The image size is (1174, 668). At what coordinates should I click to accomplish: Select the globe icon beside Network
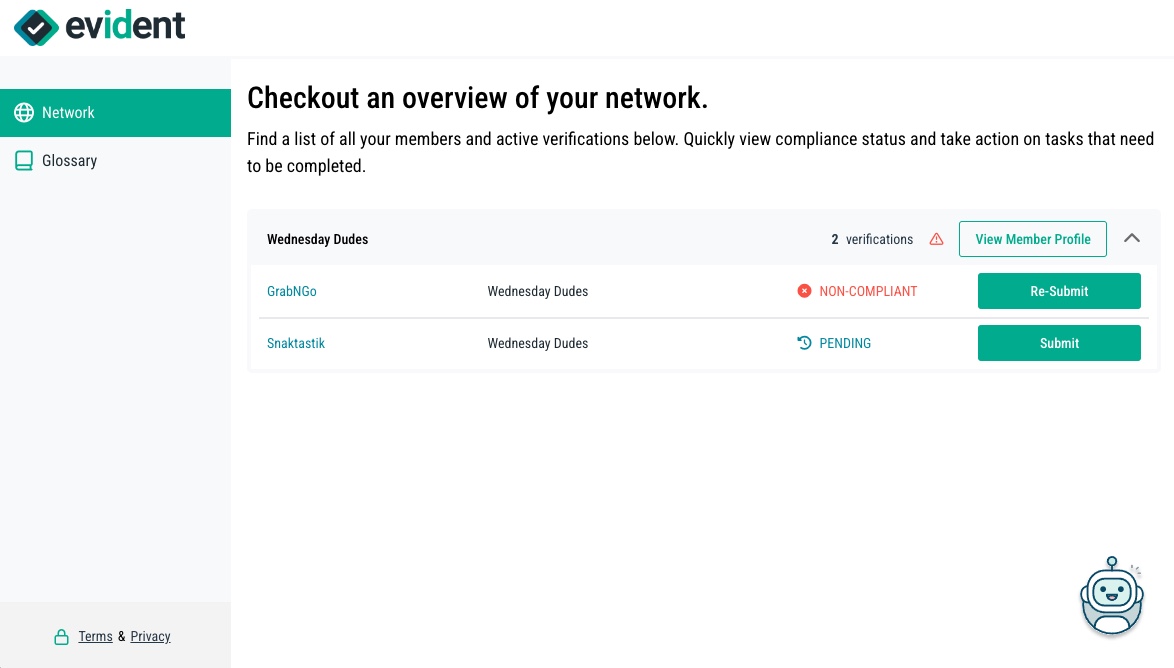[23, 112]
